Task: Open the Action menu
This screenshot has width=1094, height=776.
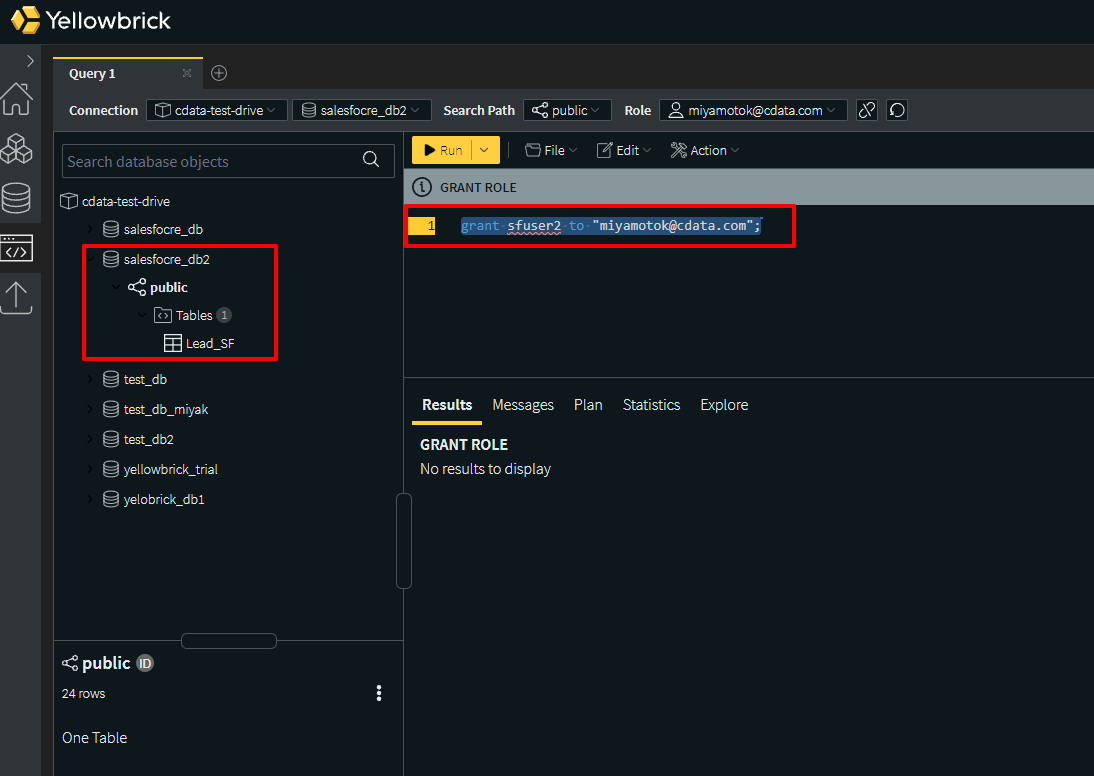Action: (705, 150)
